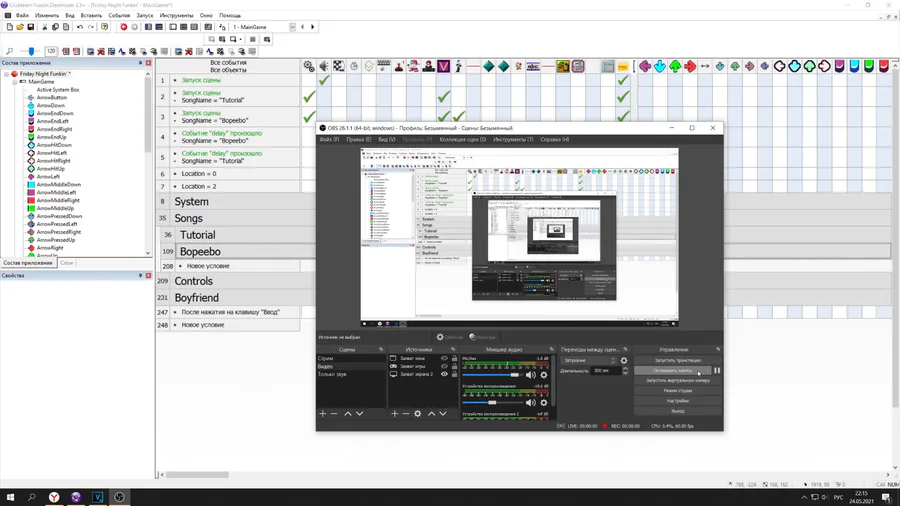Open the Файл menu in Clickteam Fusion

pos(22,15)
